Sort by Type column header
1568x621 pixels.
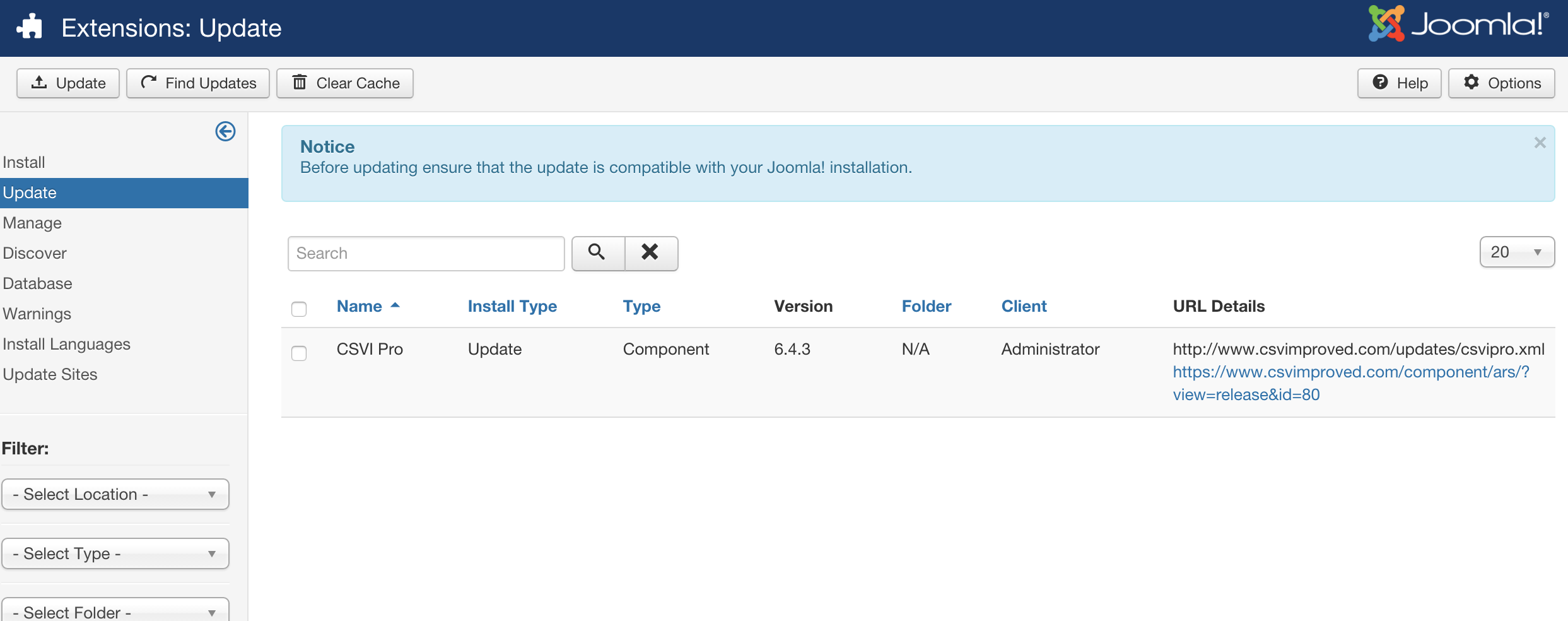click(641, 306)
